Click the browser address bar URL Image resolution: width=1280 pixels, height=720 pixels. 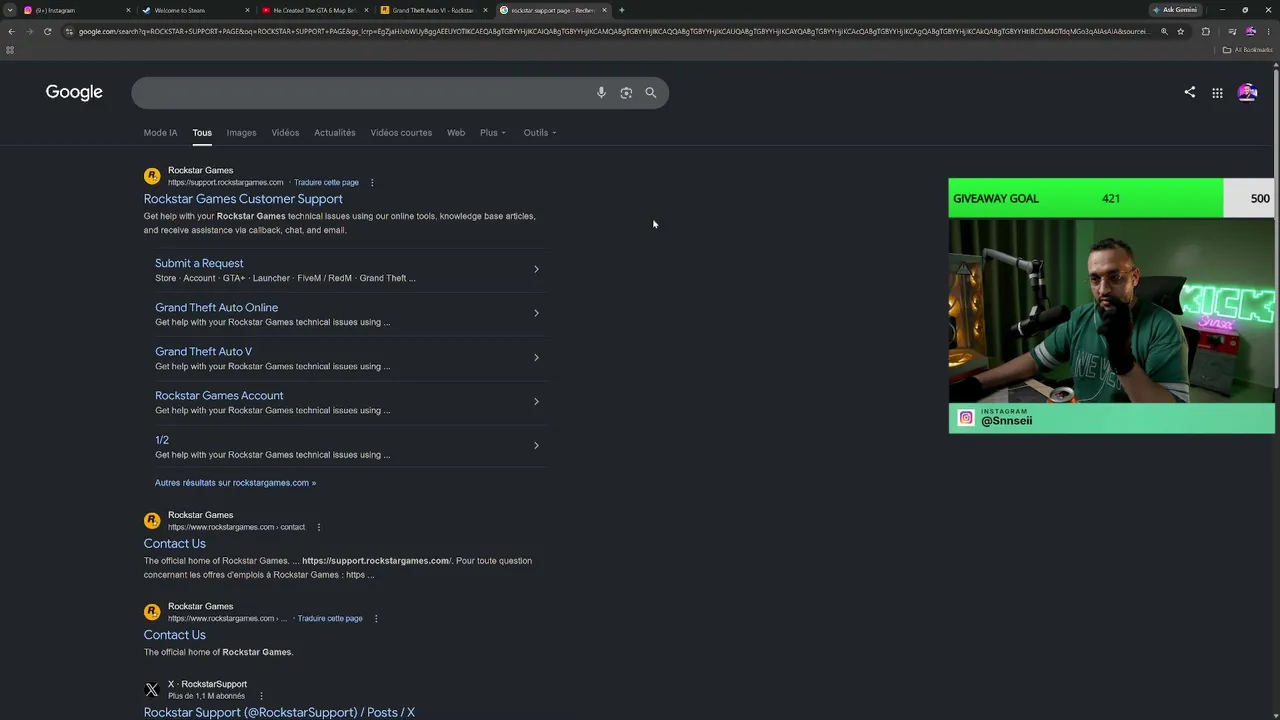tap(613, 31)
